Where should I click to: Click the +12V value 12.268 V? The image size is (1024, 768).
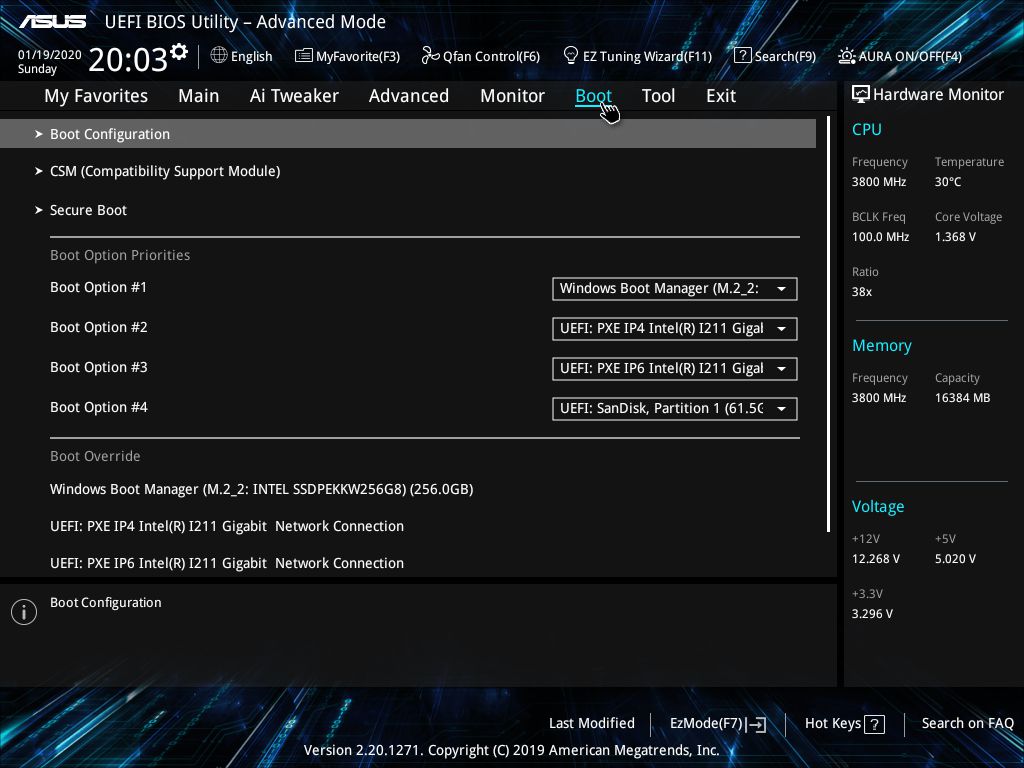pyautogui.click(x=876, y=559)
